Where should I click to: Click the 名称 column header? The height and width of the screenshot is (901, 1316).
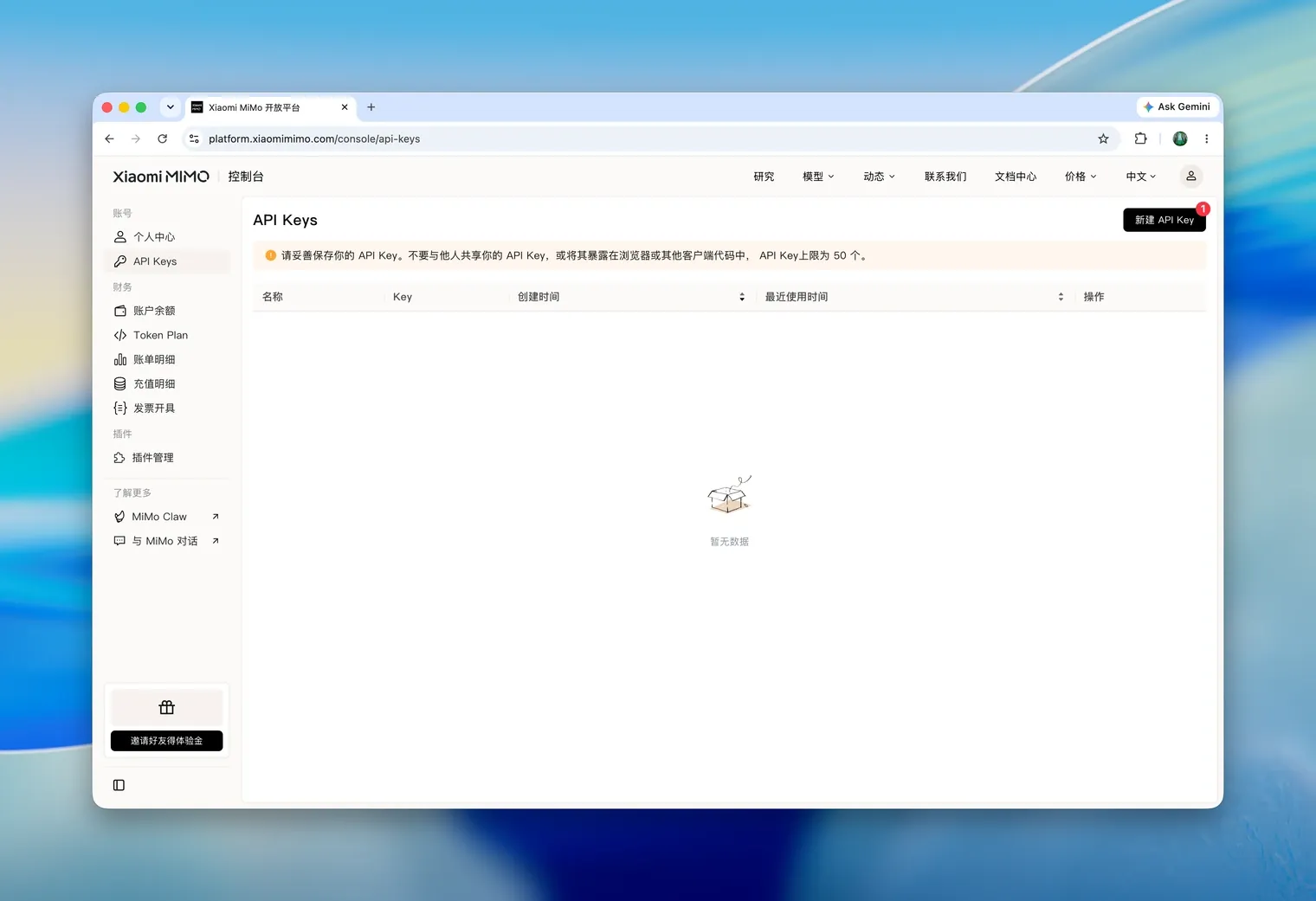pos(273,297)
